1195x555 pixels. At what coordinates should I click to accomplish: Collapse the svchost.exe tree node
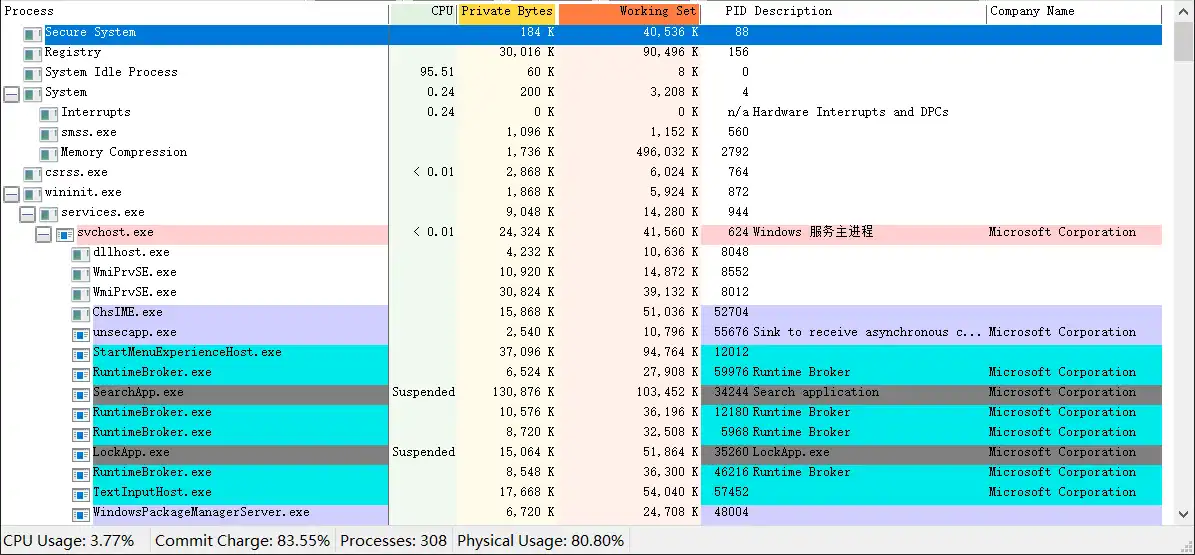tap(43, 233)
